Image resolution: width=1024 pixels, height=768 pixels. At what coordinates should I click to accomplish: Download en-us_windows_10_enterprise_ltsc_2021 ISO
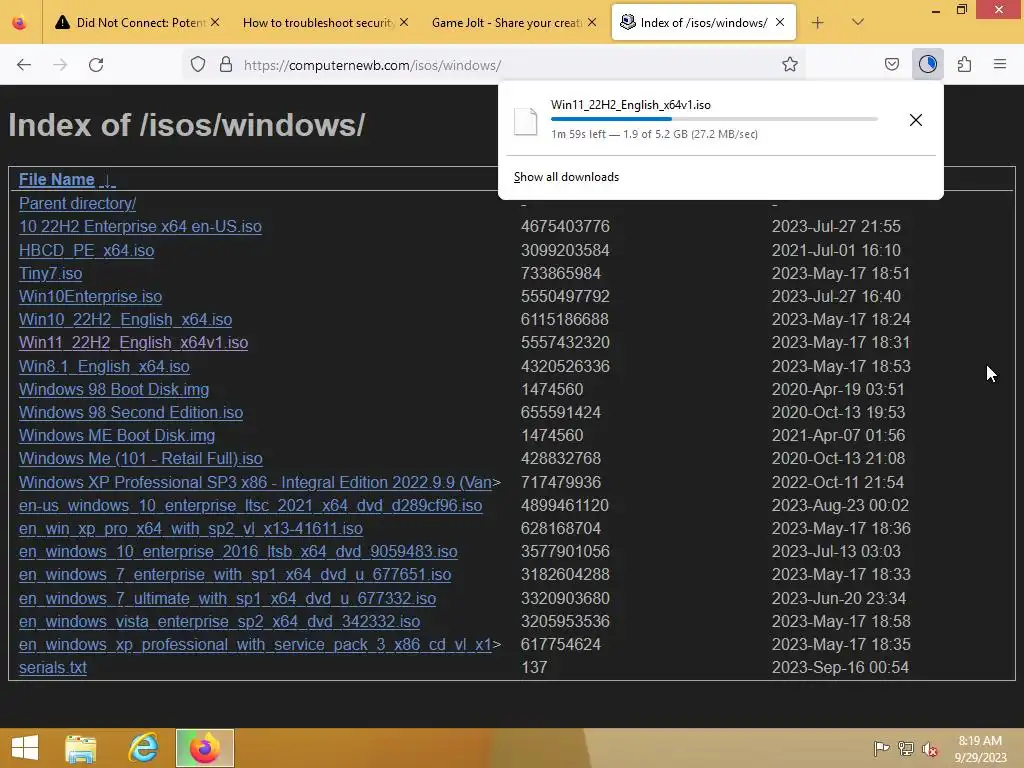click(x=250, y=505)
